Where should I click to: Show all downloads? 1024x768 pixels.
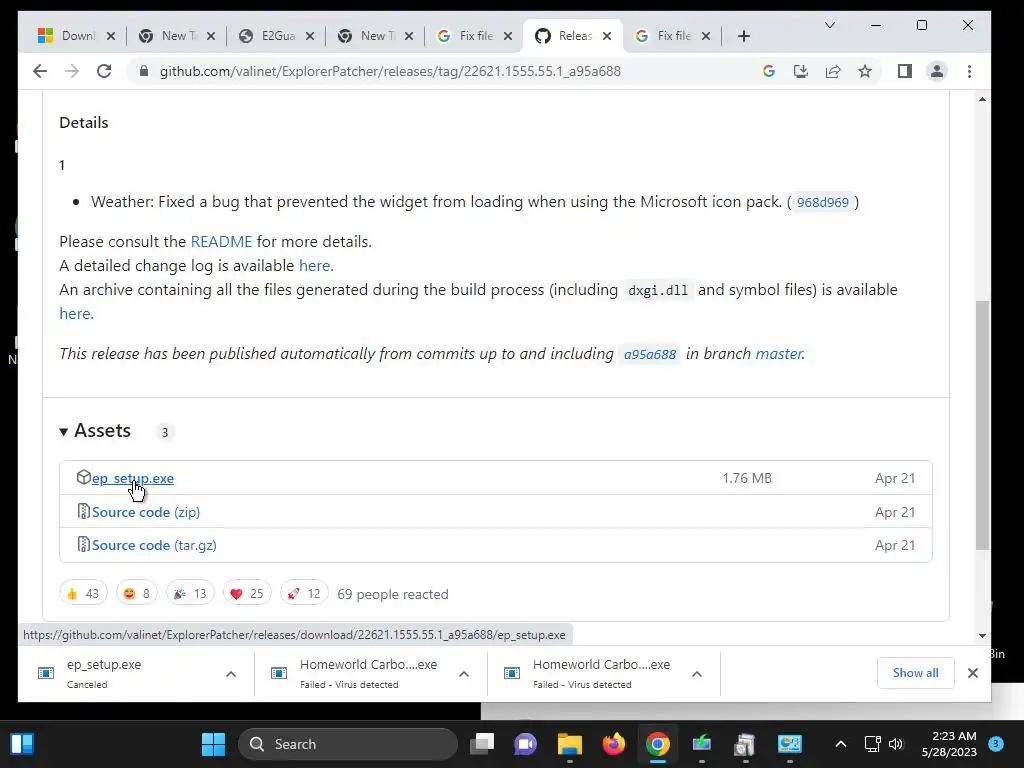pyautogui.click(x=915, y=673)
